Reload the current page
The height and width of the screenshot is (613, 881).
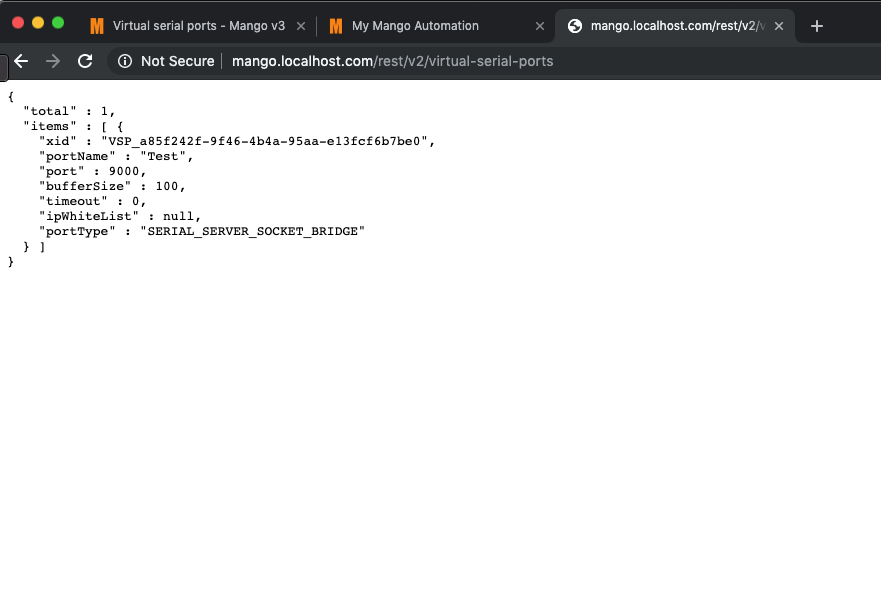[85, 61]
